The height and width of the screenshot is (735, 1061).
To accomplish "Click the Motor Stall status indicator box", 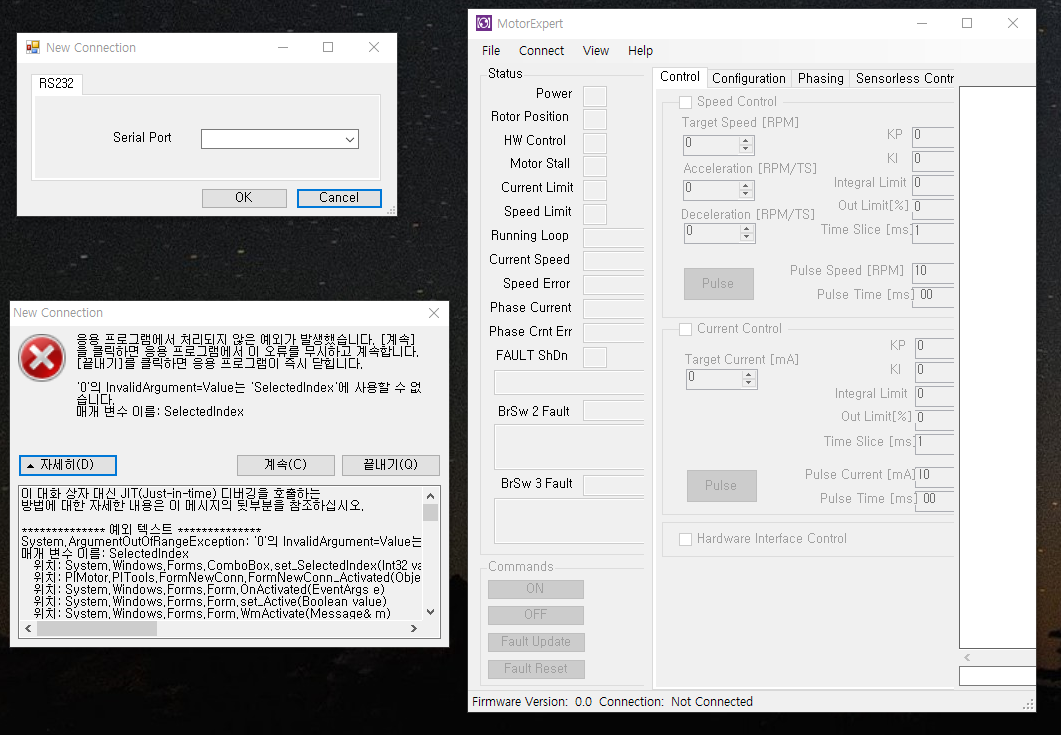I will coord(595,166).
